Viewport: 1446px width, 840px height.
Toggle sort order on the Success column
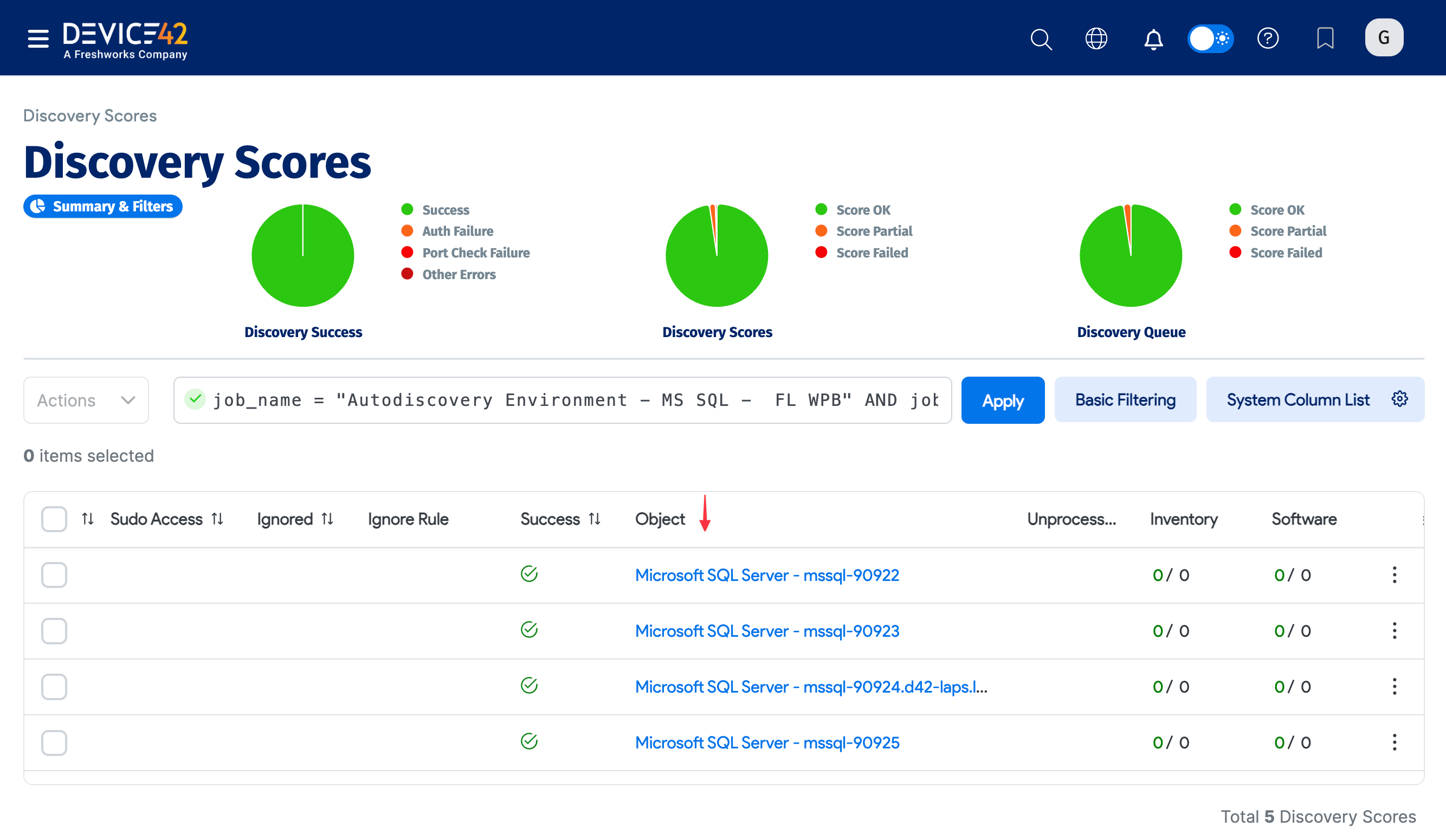click(x=594, y=519)
